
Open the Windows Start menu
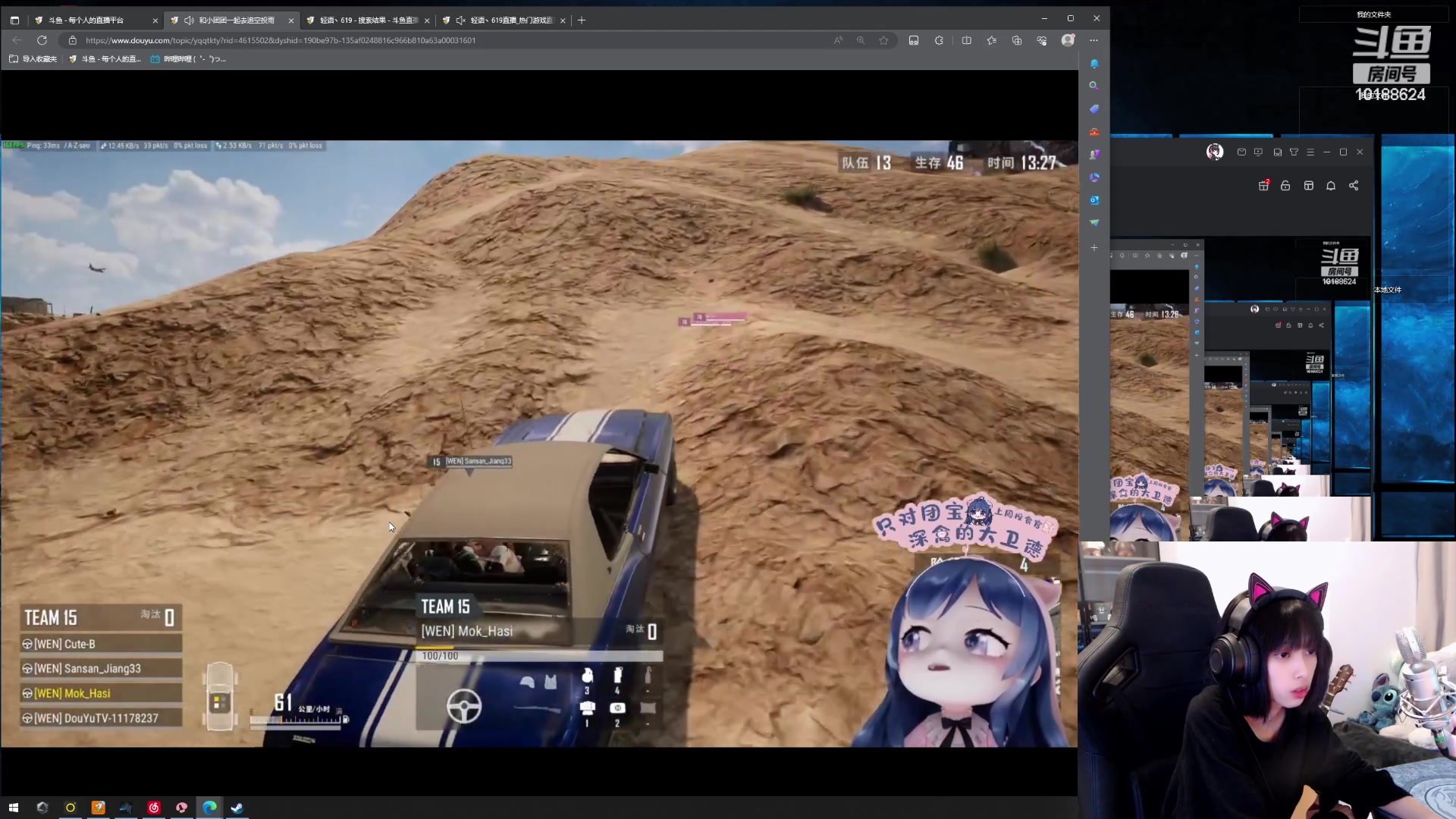[14, 808]
